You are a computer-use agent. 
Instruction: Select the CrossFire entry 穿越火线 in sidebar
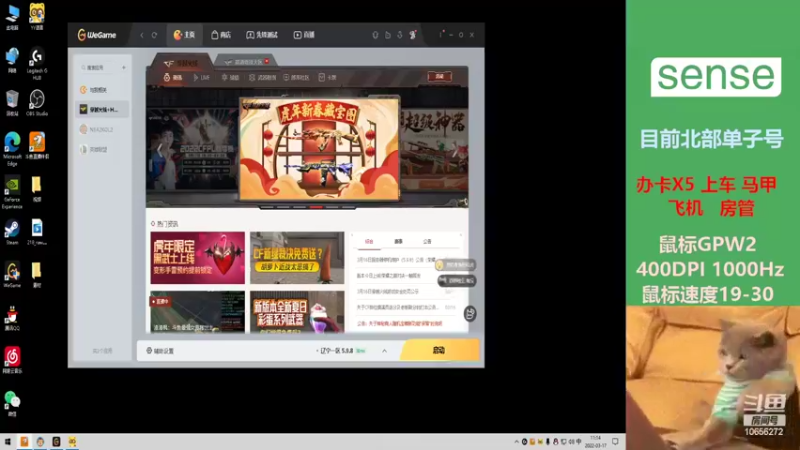point(102,109)
